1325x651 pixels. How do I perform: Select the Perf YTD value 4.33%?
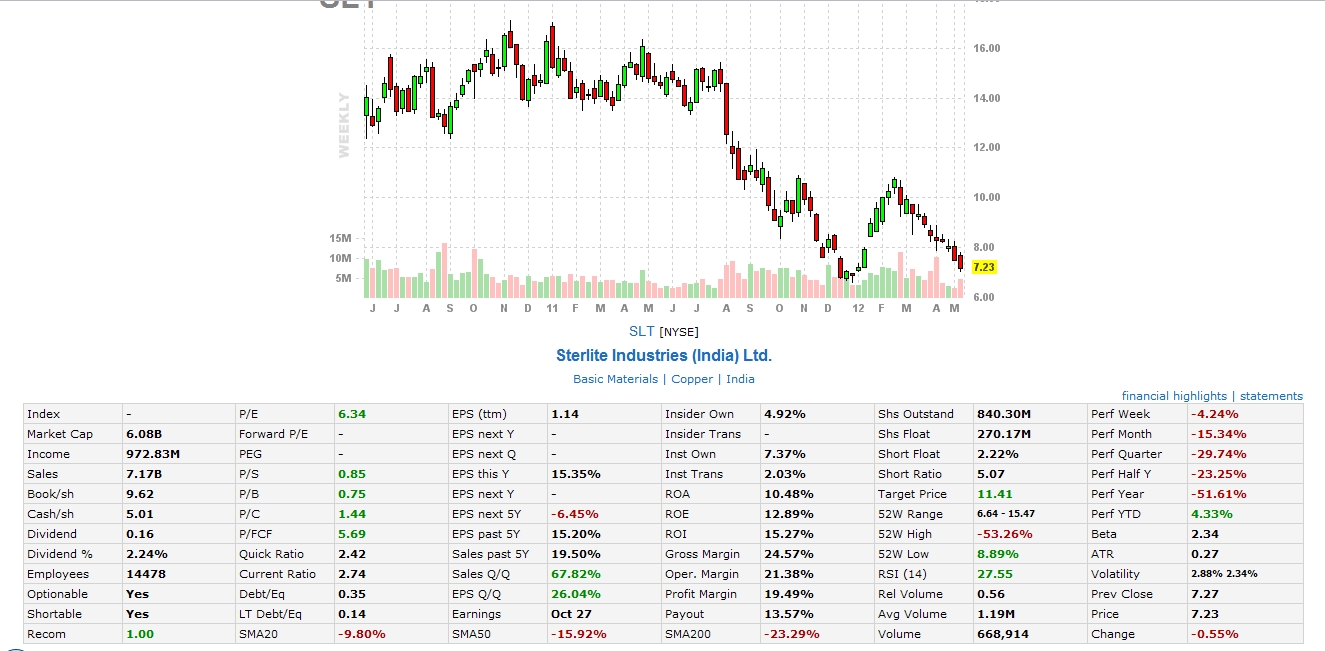click(1211, 514)
